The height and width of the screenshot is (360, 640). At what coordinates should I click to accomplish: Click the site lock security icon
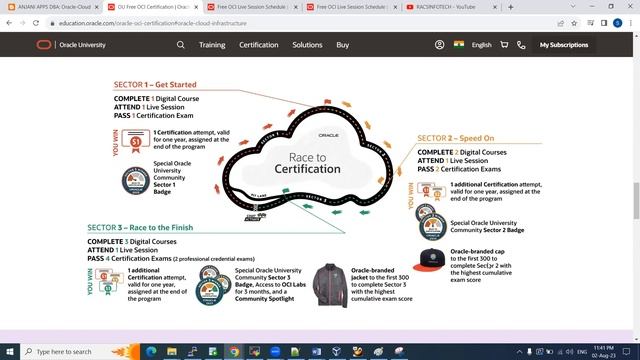(x=52, y=23)
